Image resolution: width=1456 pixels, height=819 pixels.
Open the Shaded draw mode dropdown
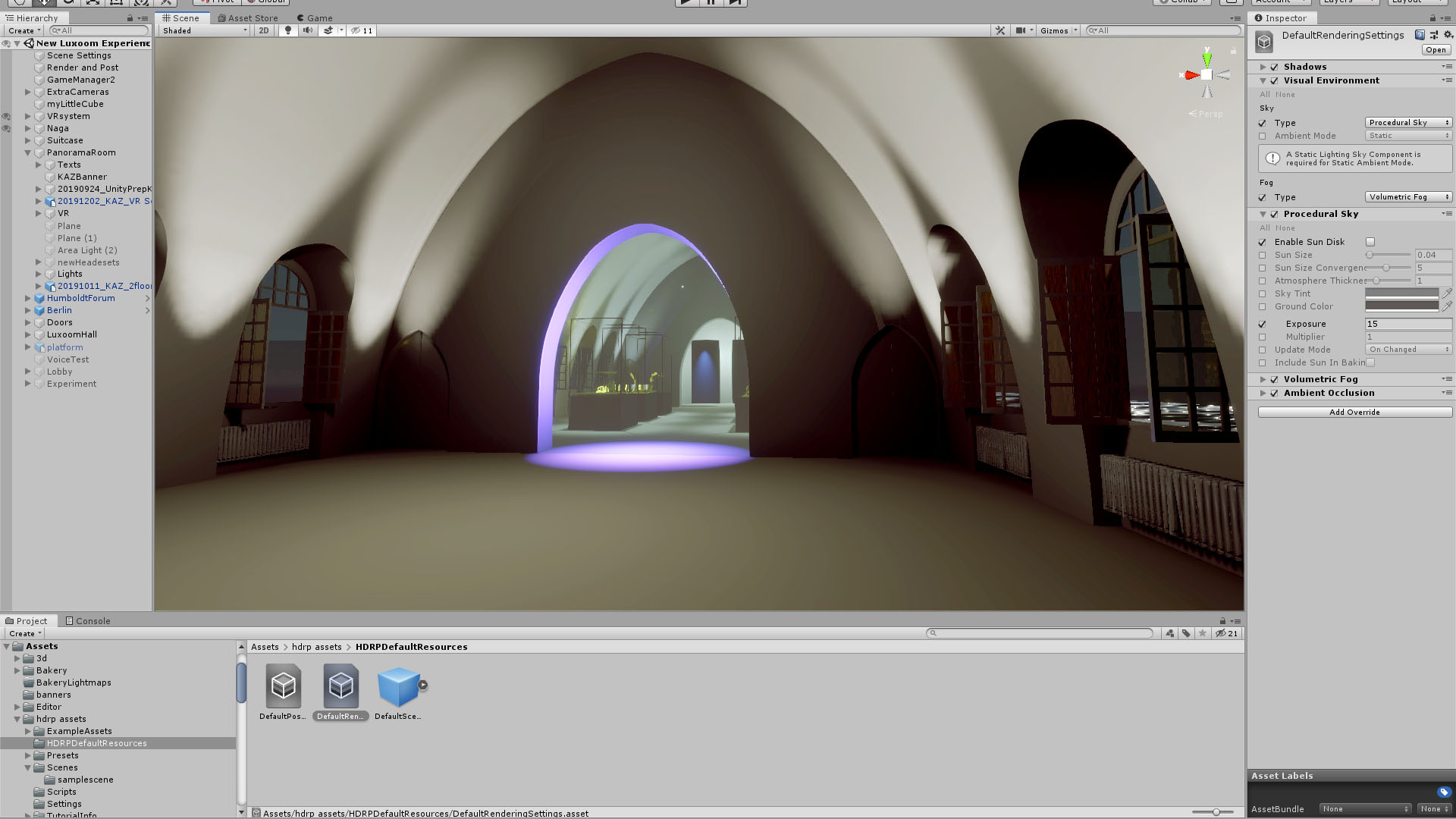click(x=204, y=30)
